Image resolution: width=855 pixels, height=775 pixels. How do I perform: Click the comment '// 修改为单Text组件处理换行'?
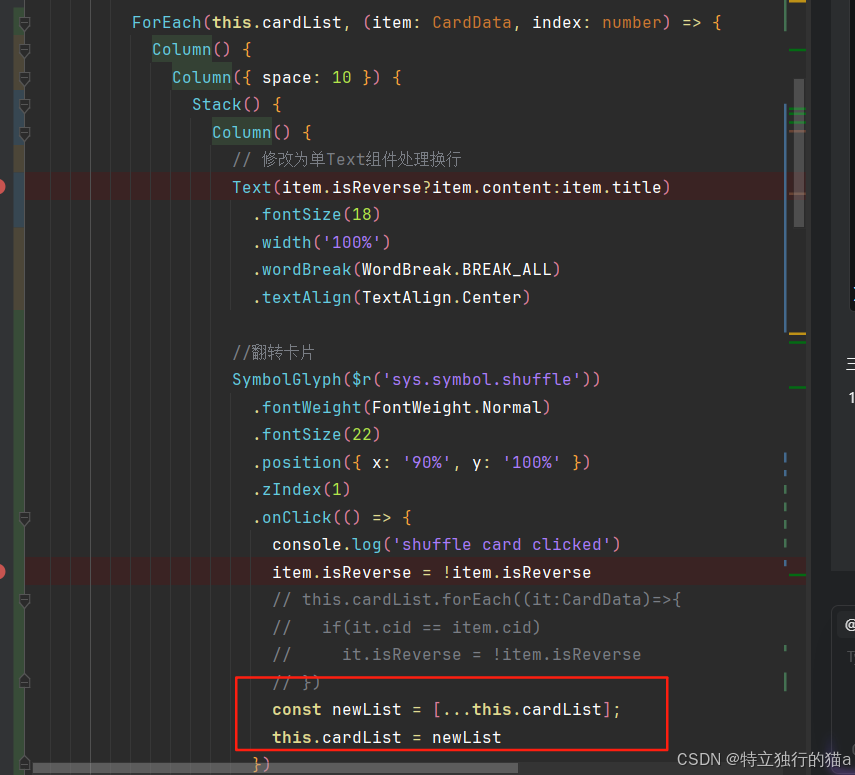pos(347,159)
